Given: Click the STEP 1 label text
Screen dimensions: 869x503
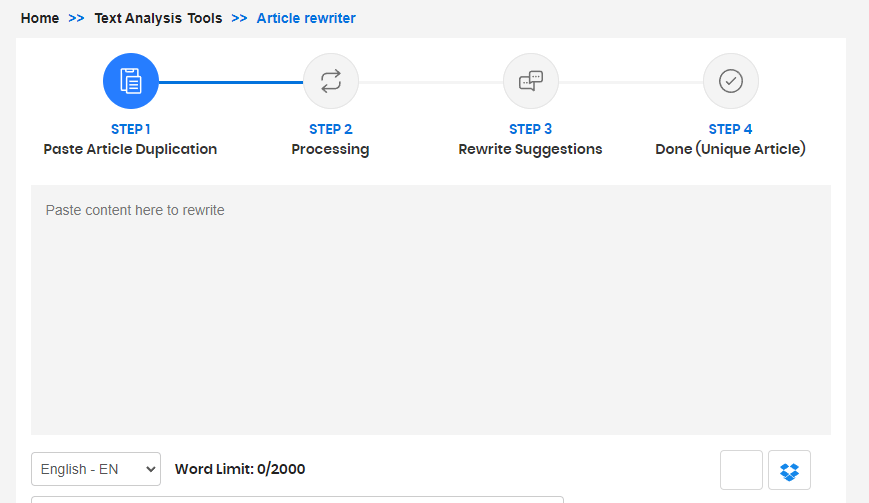Looking at the screenshot, I should pyautogui.click(x=131, y=129).
